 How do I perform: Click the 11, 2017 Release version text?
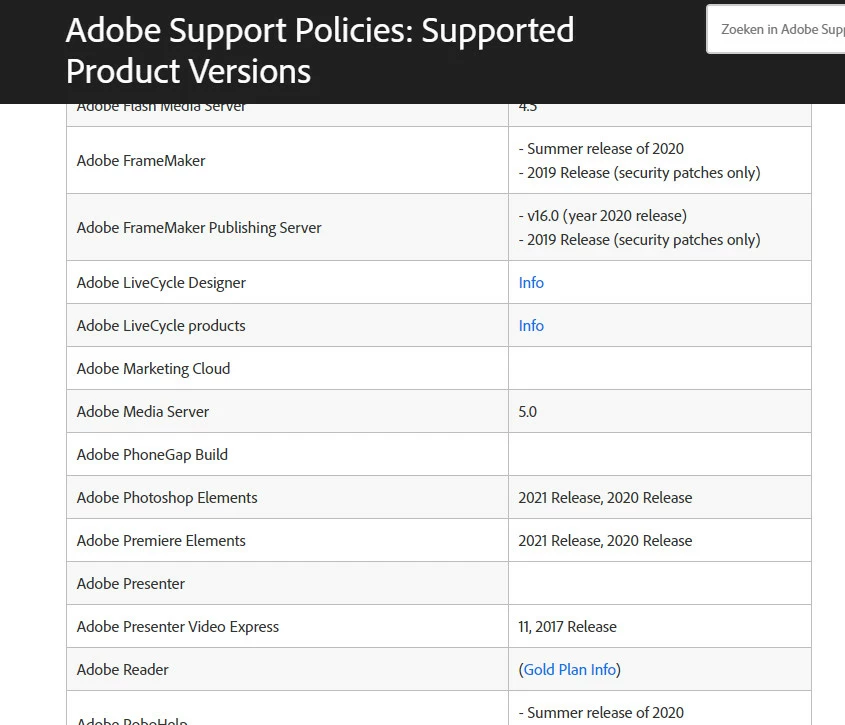tap(567, 627)
